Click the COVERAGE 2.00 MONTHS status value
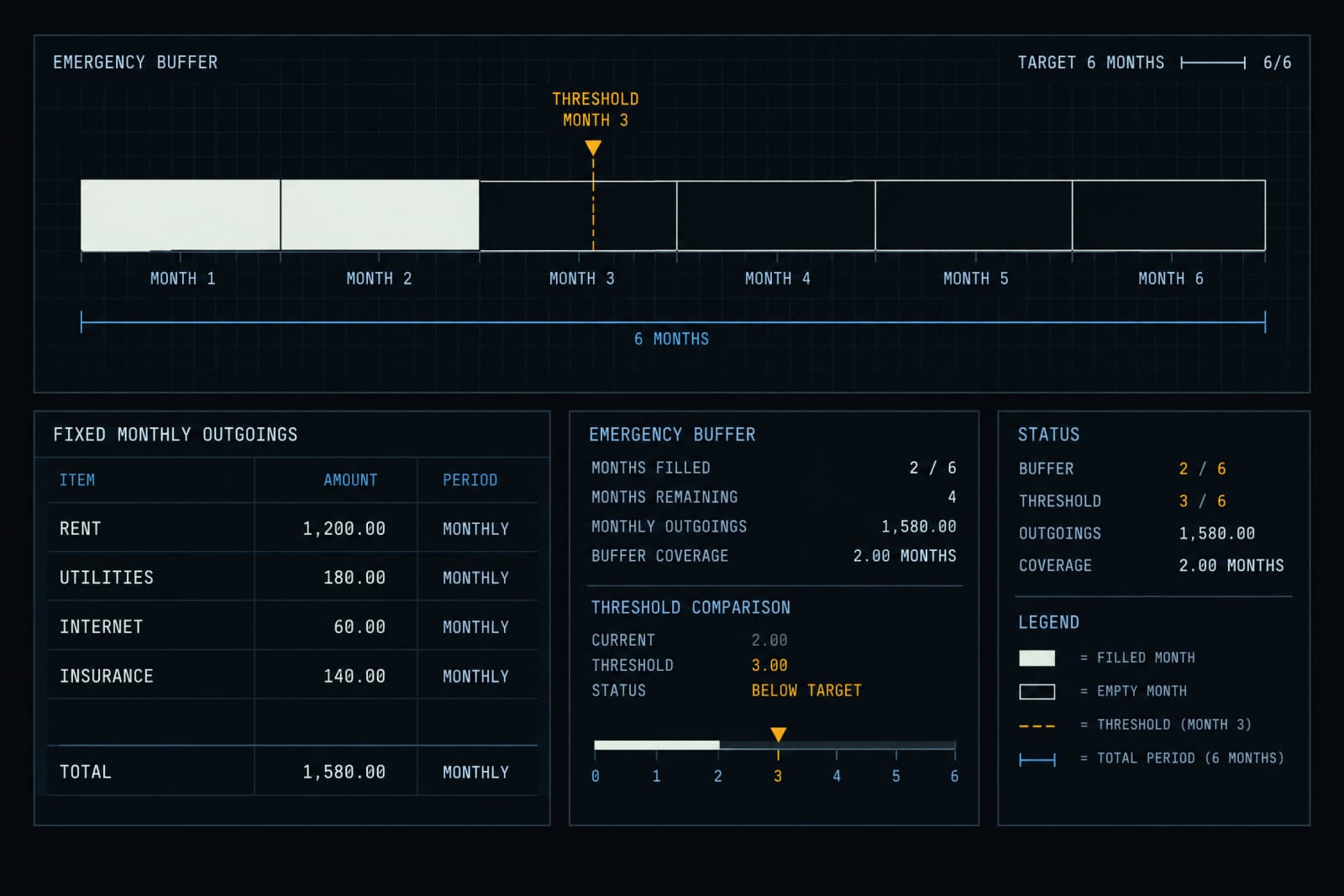1344x896 pixels. [1231, 566]
